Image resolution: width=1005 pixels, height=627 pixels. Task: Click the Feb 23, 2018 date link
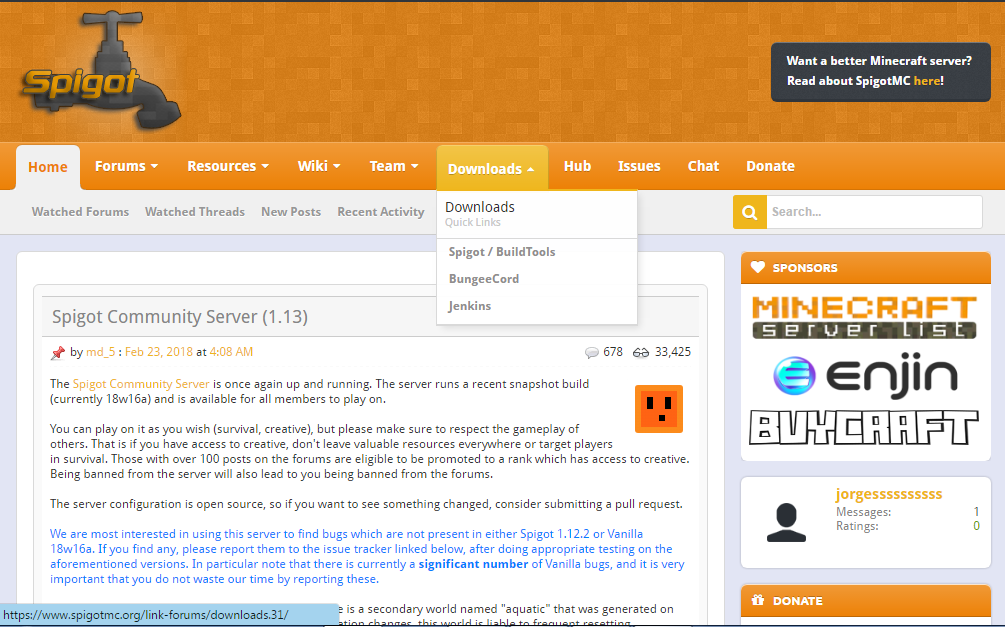(x=159, y=352)
